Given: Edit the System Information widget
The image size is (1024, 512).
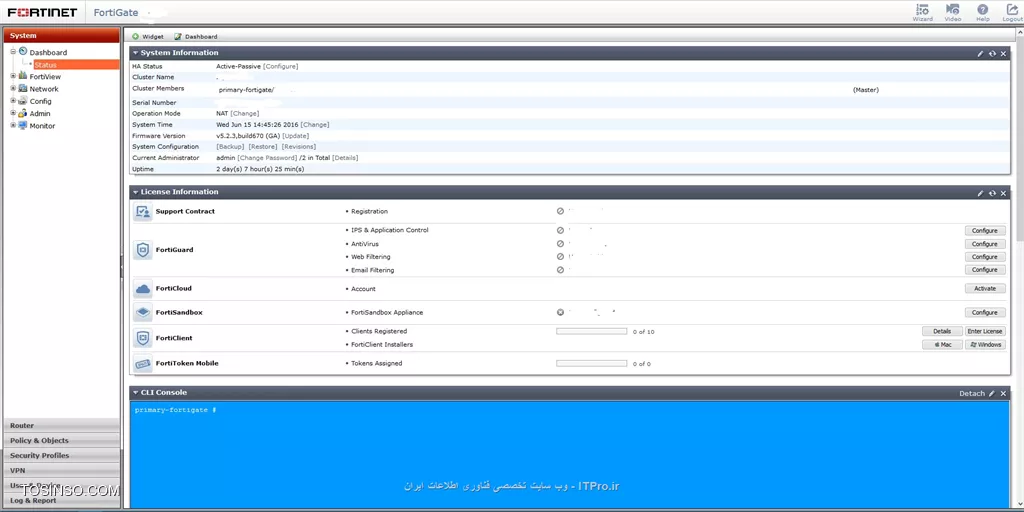Looking at the screenshot, I should tap(980, 54).
